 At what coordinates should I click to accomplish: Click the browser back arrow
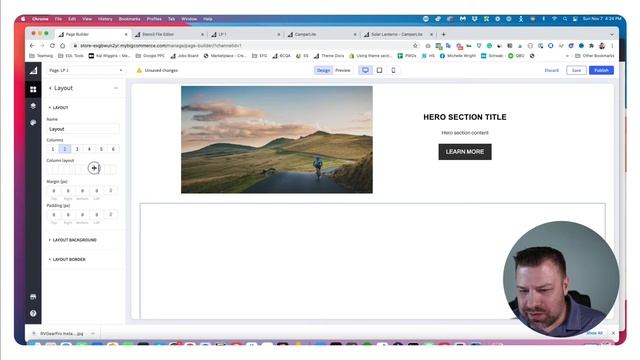pos(32,46)
